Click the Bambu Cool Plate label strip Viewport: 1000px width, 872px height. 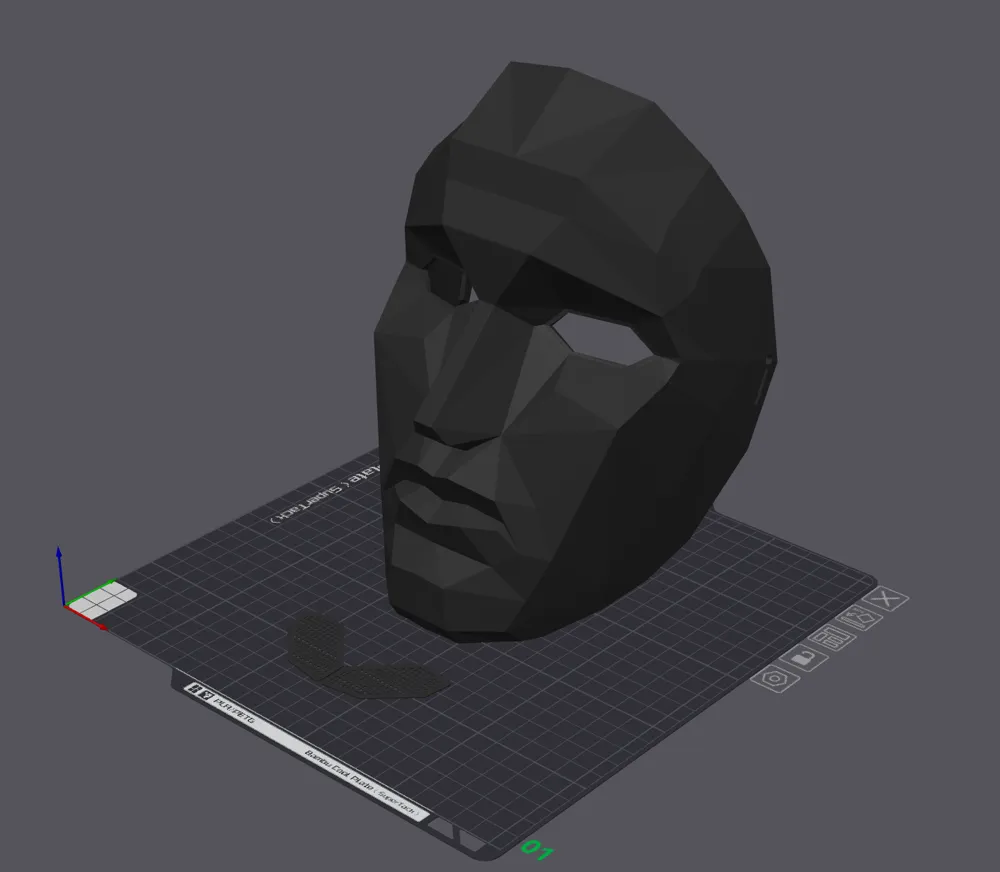pyautogui.click(x=306, y=751)
